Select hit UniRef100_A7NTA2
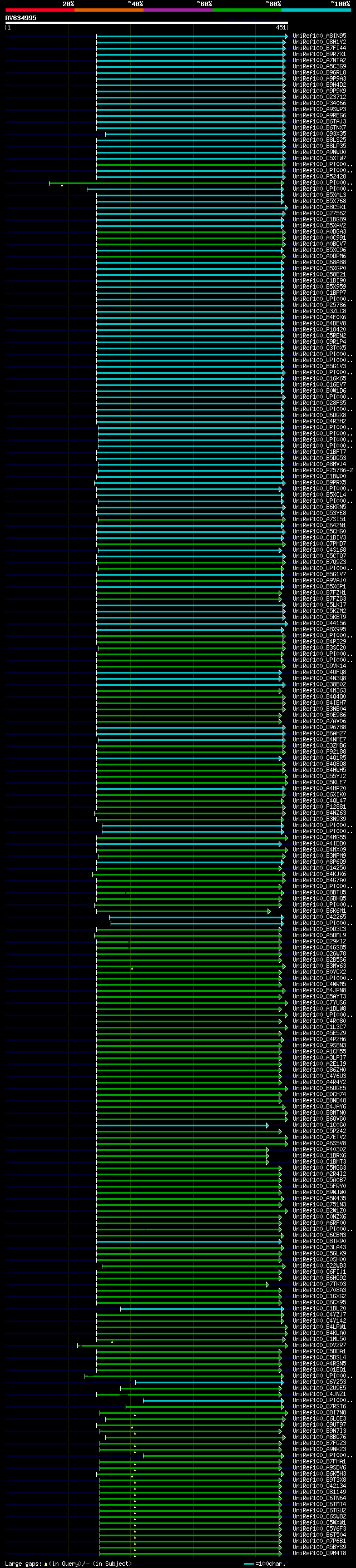The image size is (356, 1568). pyautogui.click(x=319, y=60)
